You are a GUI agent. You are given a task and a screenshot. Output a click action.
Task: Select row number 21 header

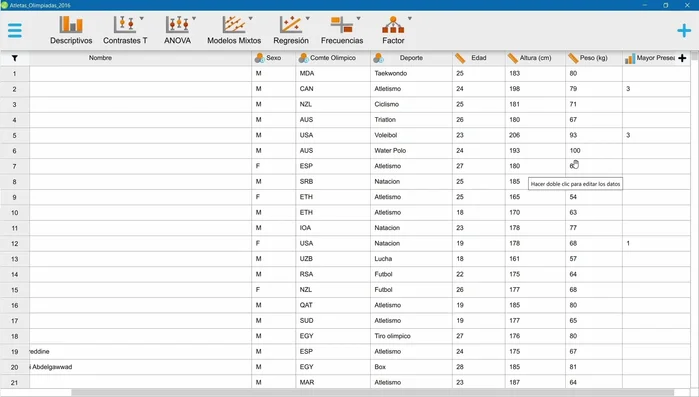[x=15, y=383]
